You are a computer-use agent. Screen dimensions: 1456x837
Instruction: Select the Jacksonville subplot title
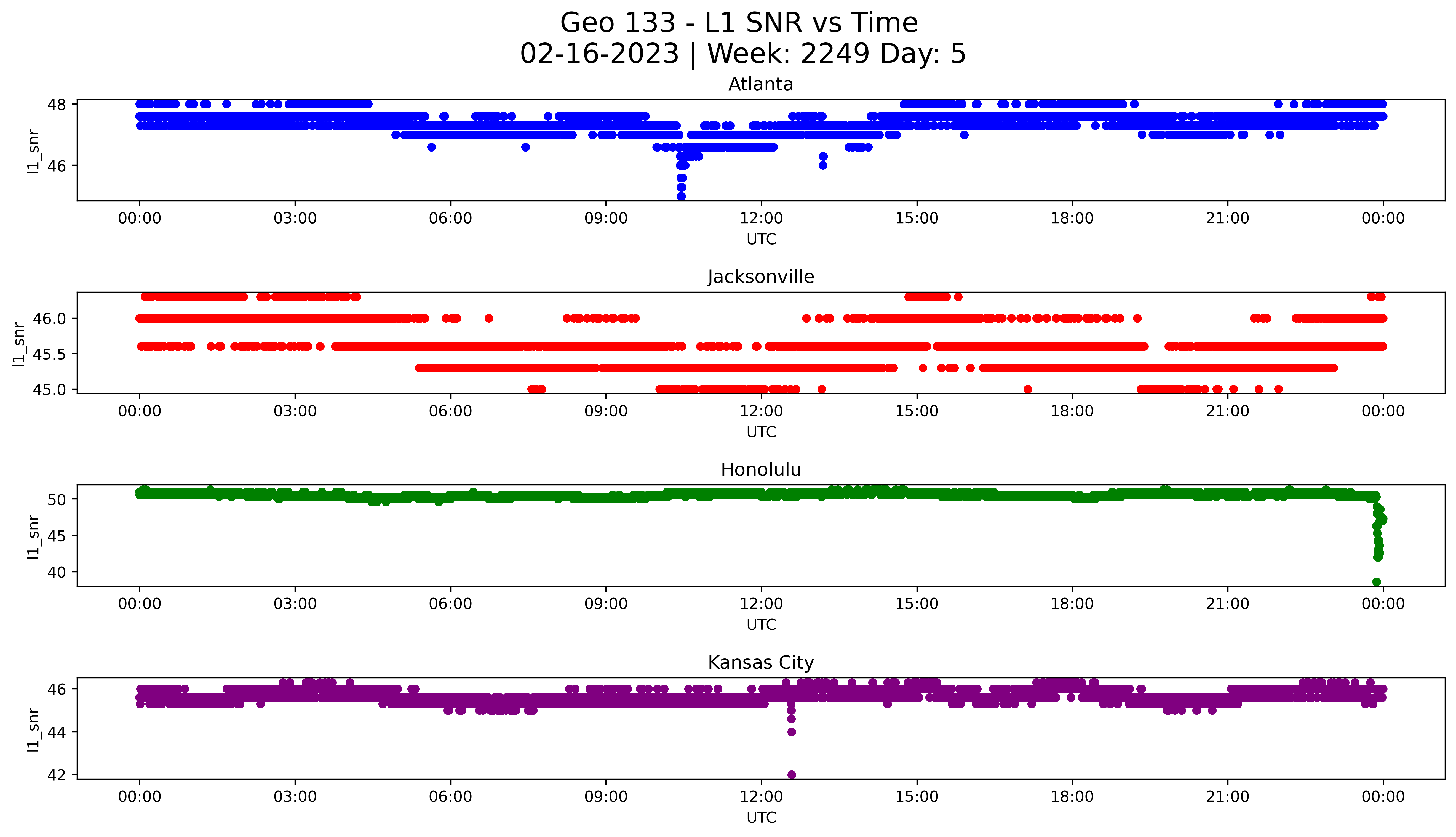pyautogui.click(x=760, y=277)
